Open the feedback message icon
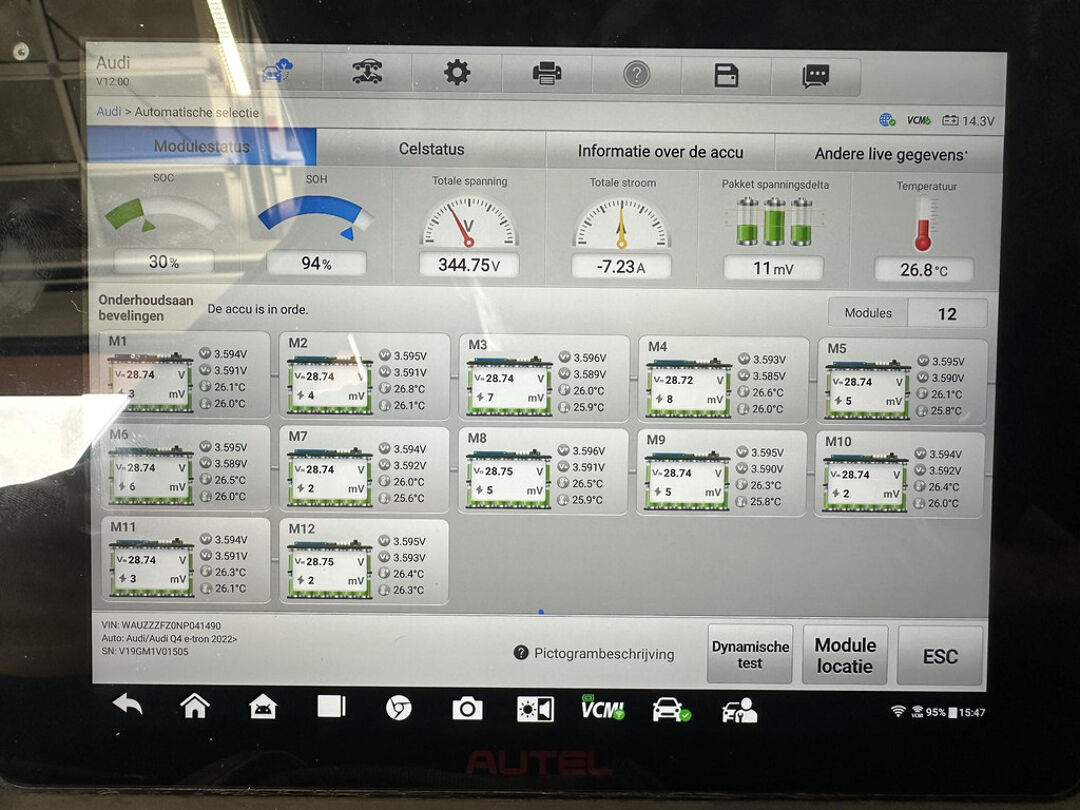 [x=816, y=76]
